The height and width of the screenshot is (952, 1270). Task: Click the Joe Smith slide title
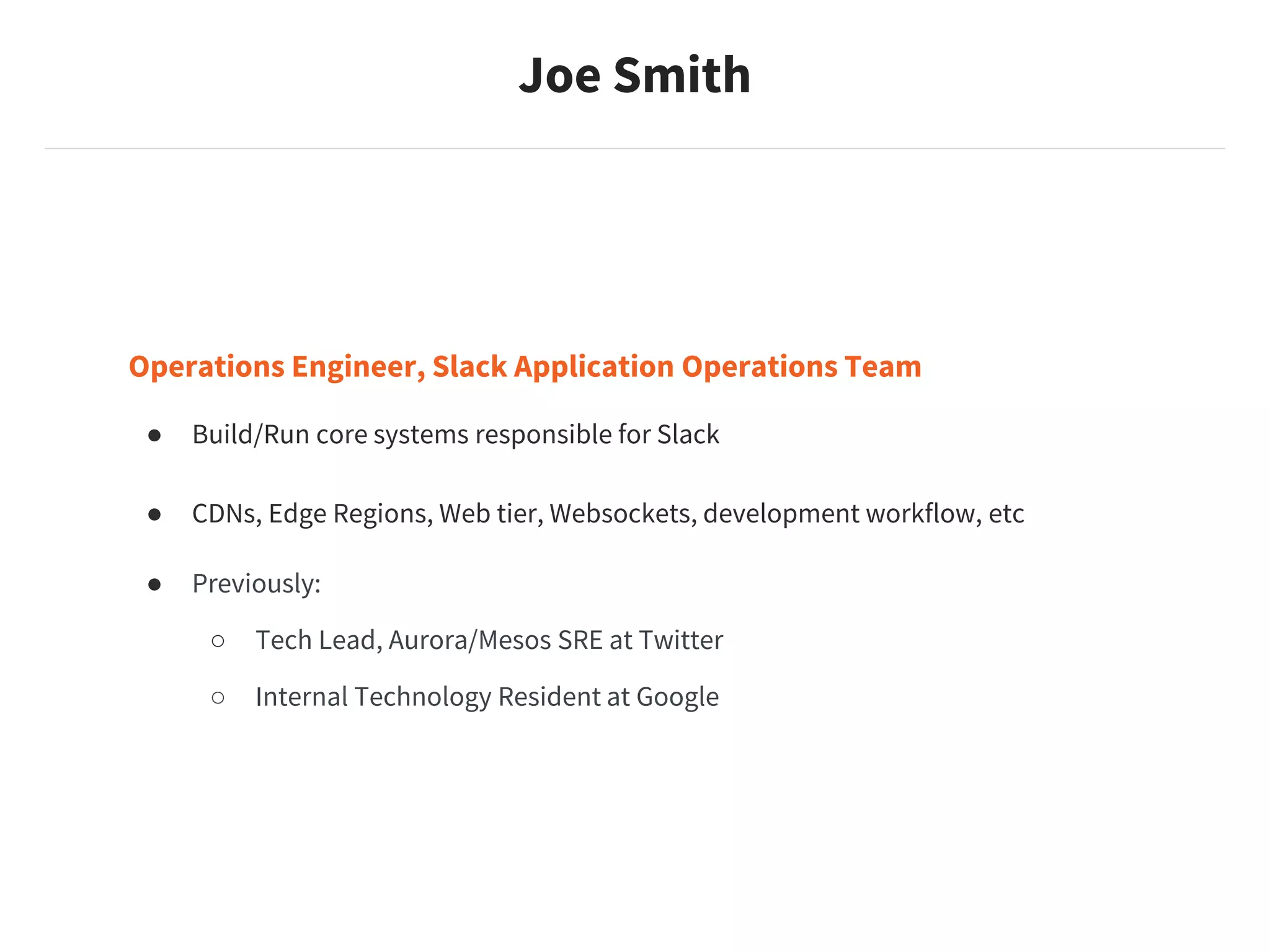[634, 75]
